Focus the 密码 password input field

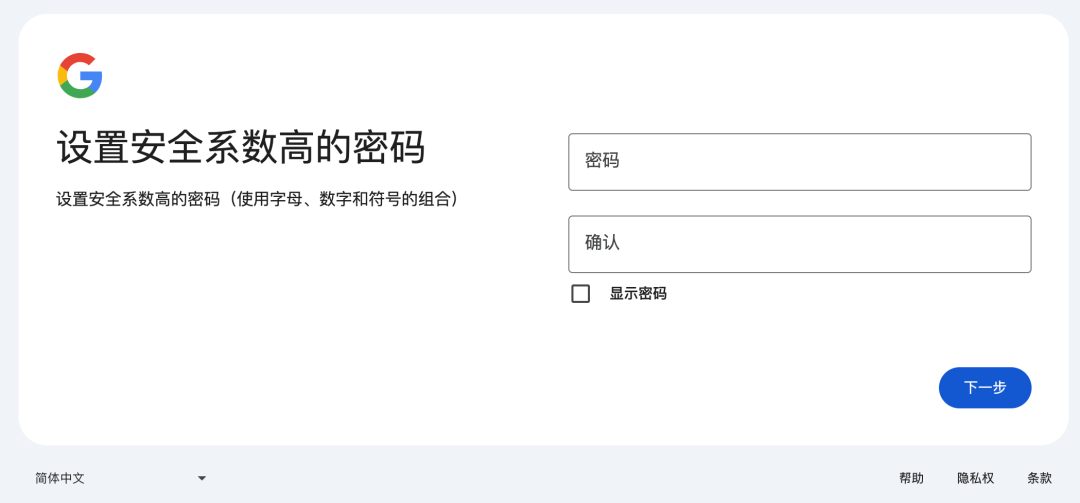[799, 162]
